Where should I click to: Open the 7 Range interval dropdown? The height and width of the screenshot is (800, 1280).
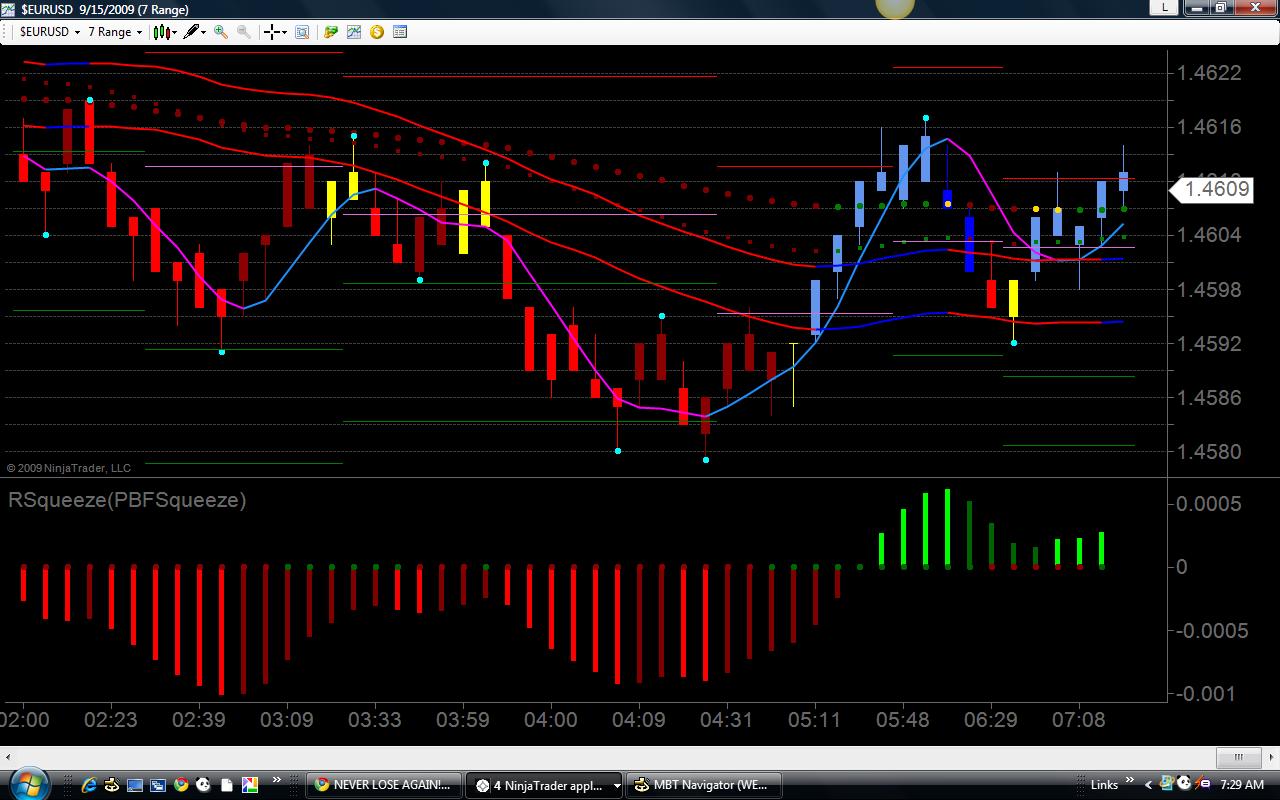[x=115, y=32]
